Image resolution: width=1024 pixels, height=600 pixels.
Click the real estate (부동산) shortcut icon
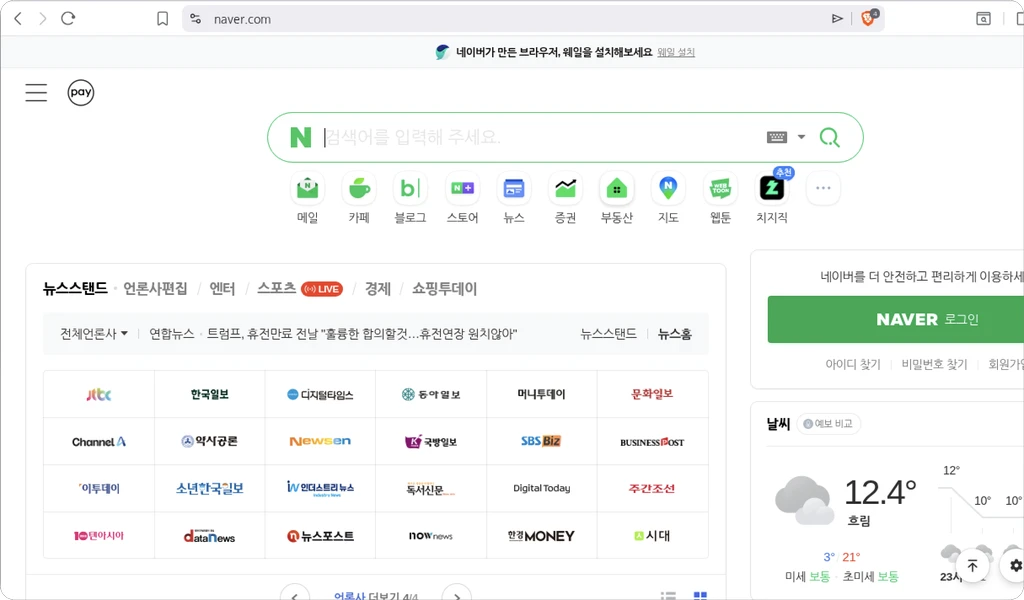617,188
